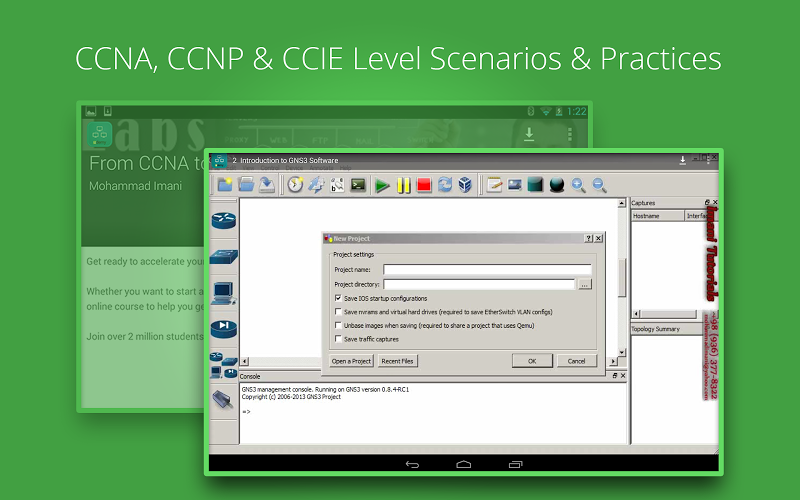Click the Hostname column header in Captures
Image resolution: width=800 pixels, height=500 pixels.
pos(658,216)
